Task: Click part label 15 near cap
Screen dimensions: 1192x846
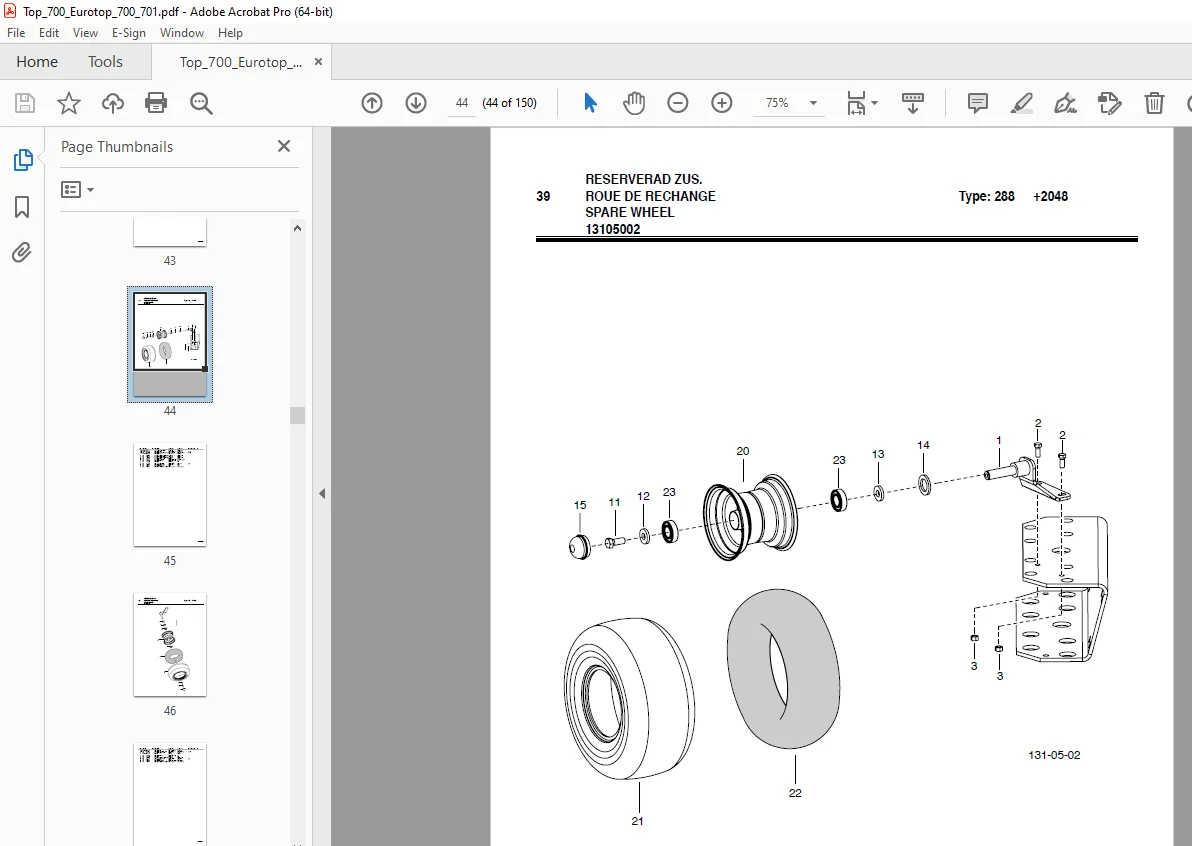Action: 580,505
